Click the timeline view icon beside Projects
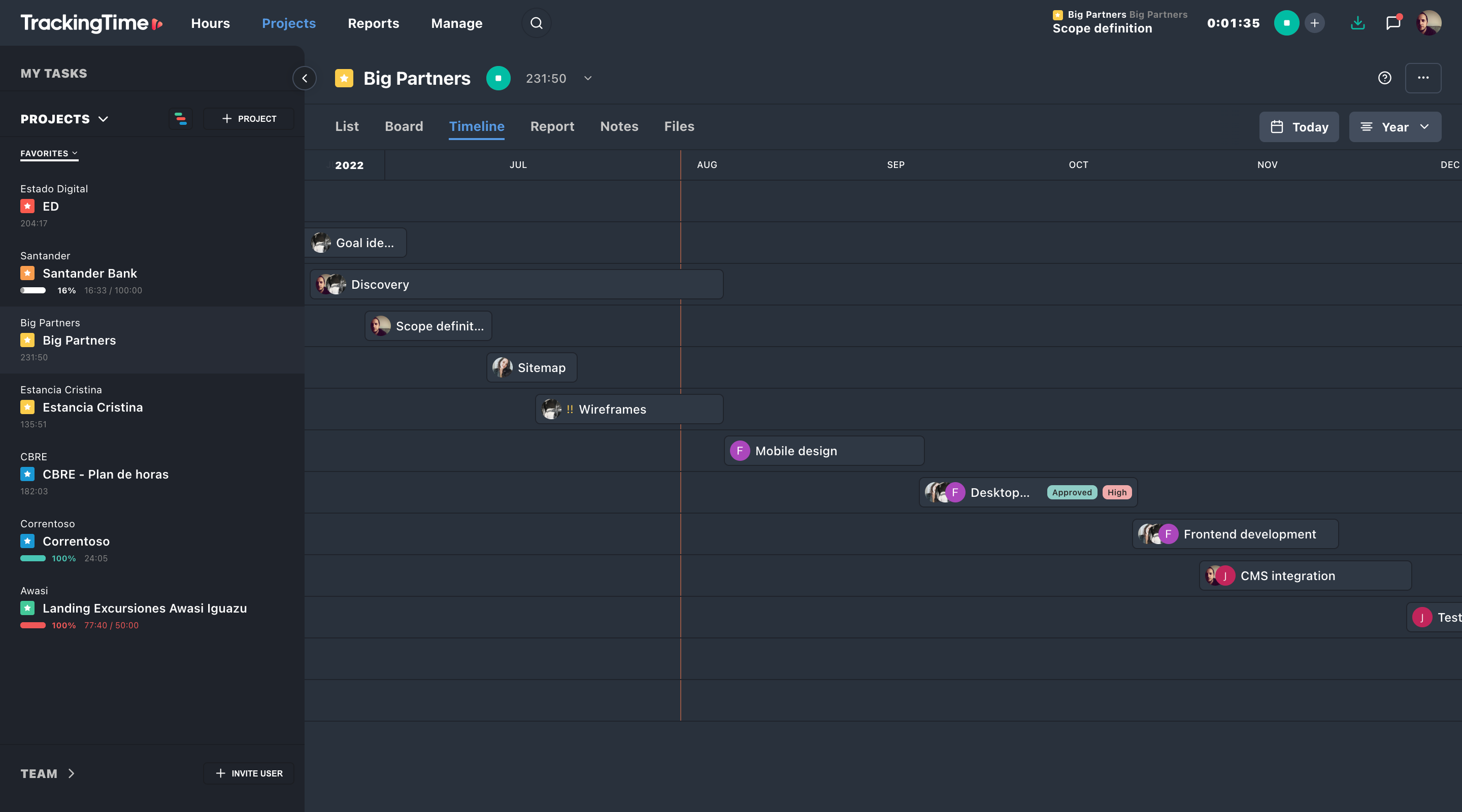Image resolution: width=1462 pixels, height=812 pixels. (x=181, y=119)
